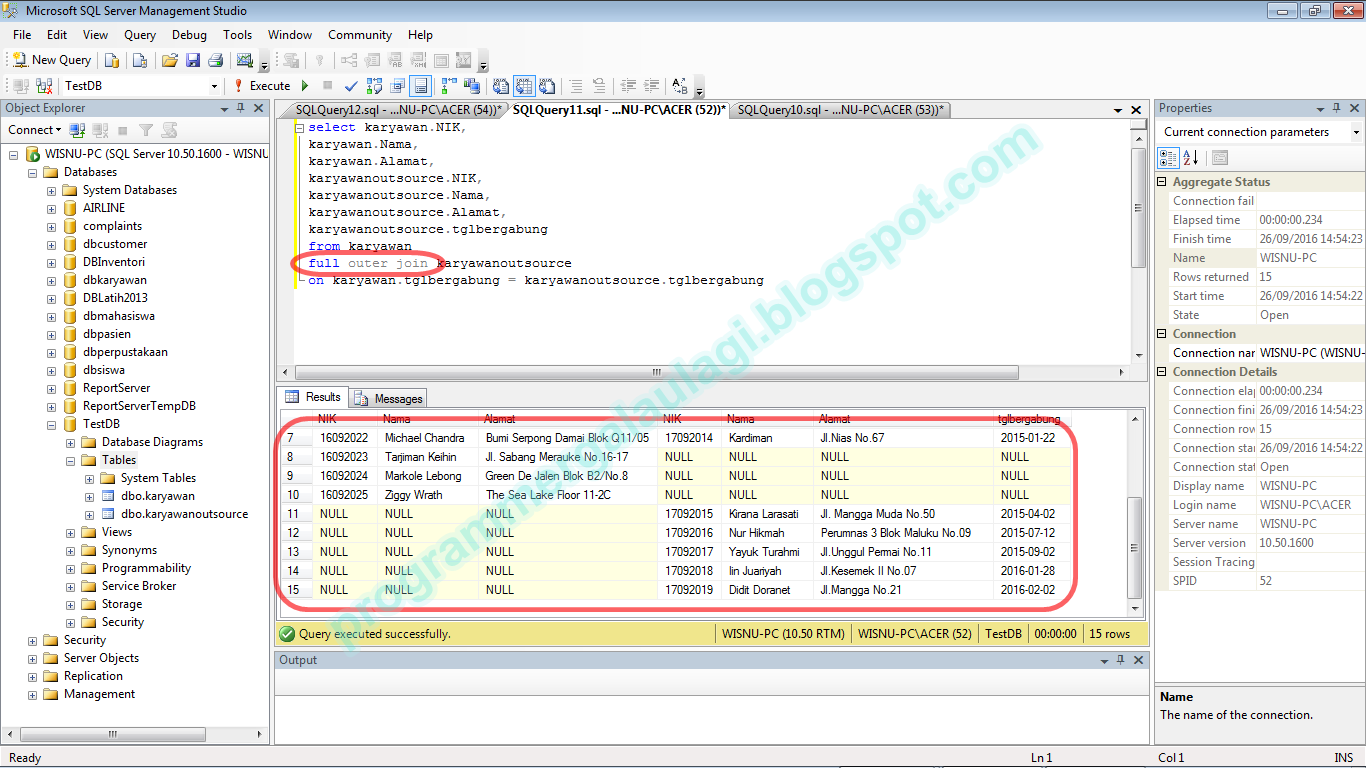Toggle auto-hide pin on the Properties panel
This screenshot has width=1366, height=768.
[1337, 107]
